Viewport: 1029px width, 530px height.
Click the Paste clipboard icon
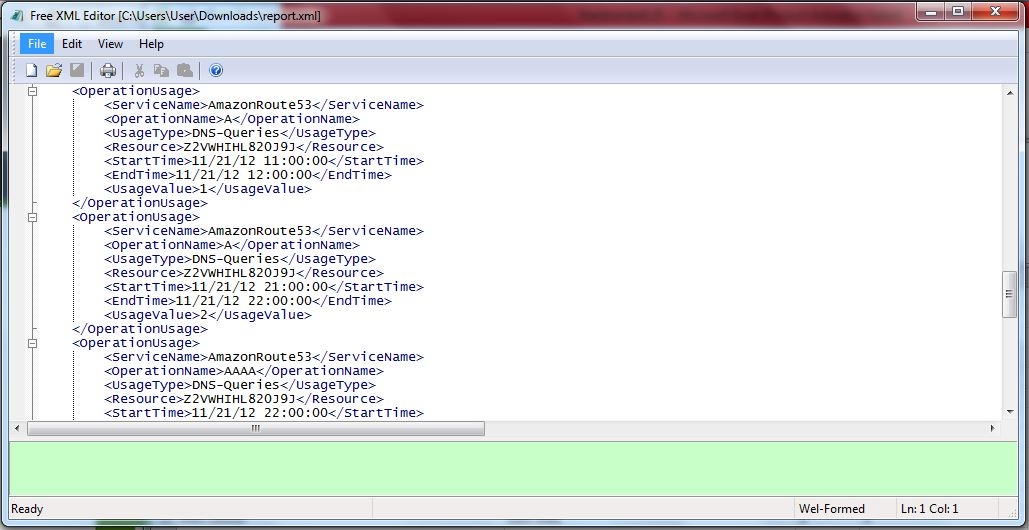pyautogui.click(x=184, y=70)
